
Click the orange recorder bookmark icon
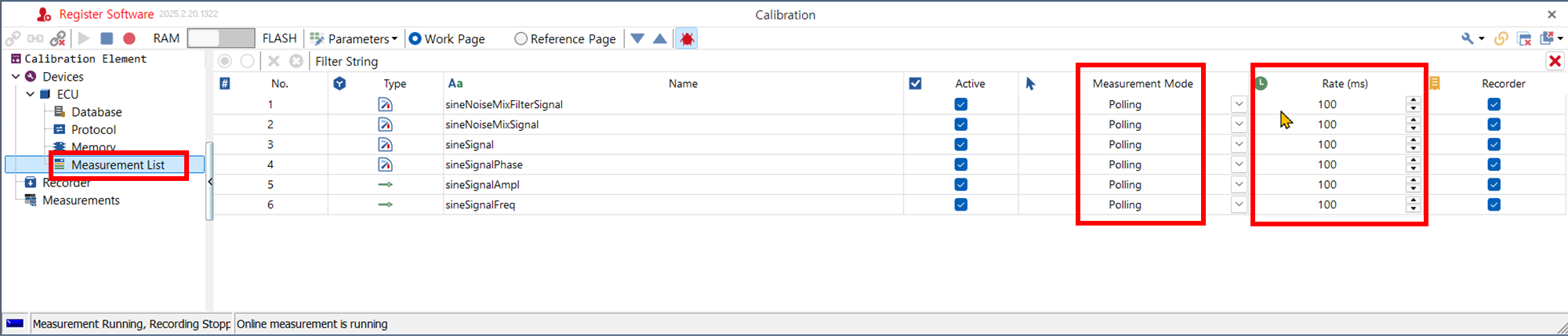pyautogui.click(x=1434, y=83)
